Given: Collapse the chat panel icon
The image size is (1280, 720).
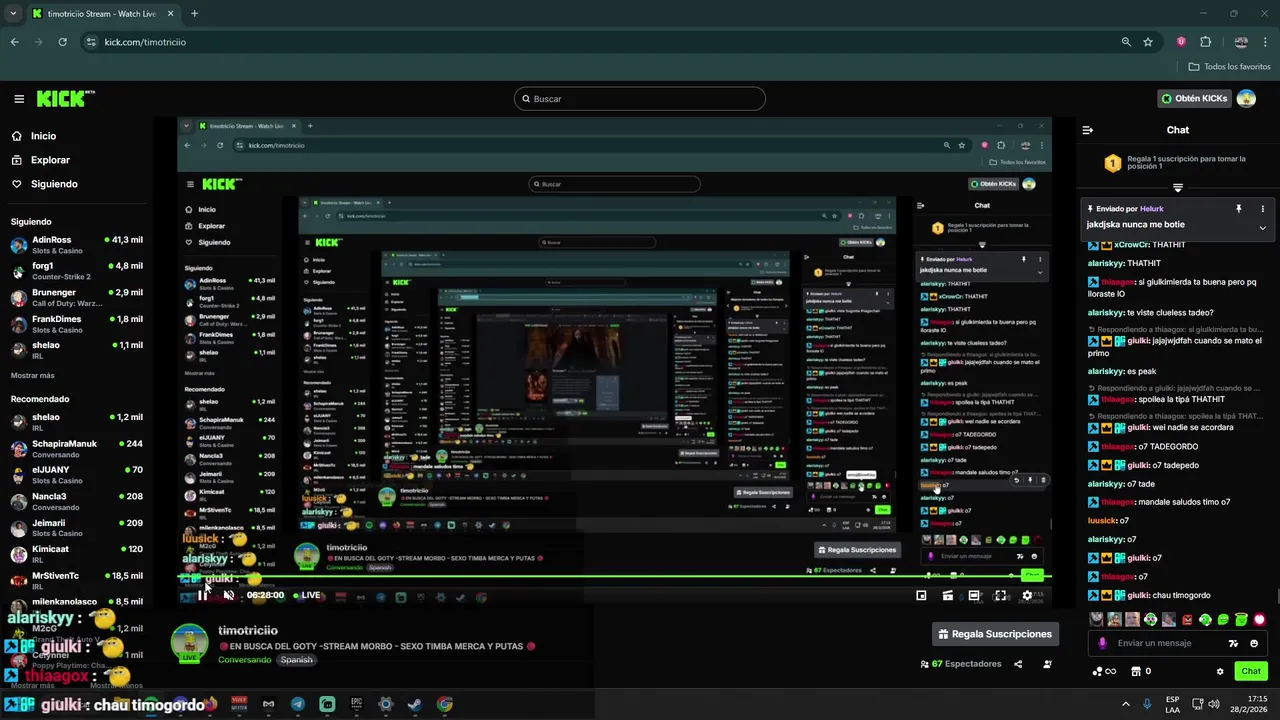Looking at the screenshot, I should point(1088,130).
